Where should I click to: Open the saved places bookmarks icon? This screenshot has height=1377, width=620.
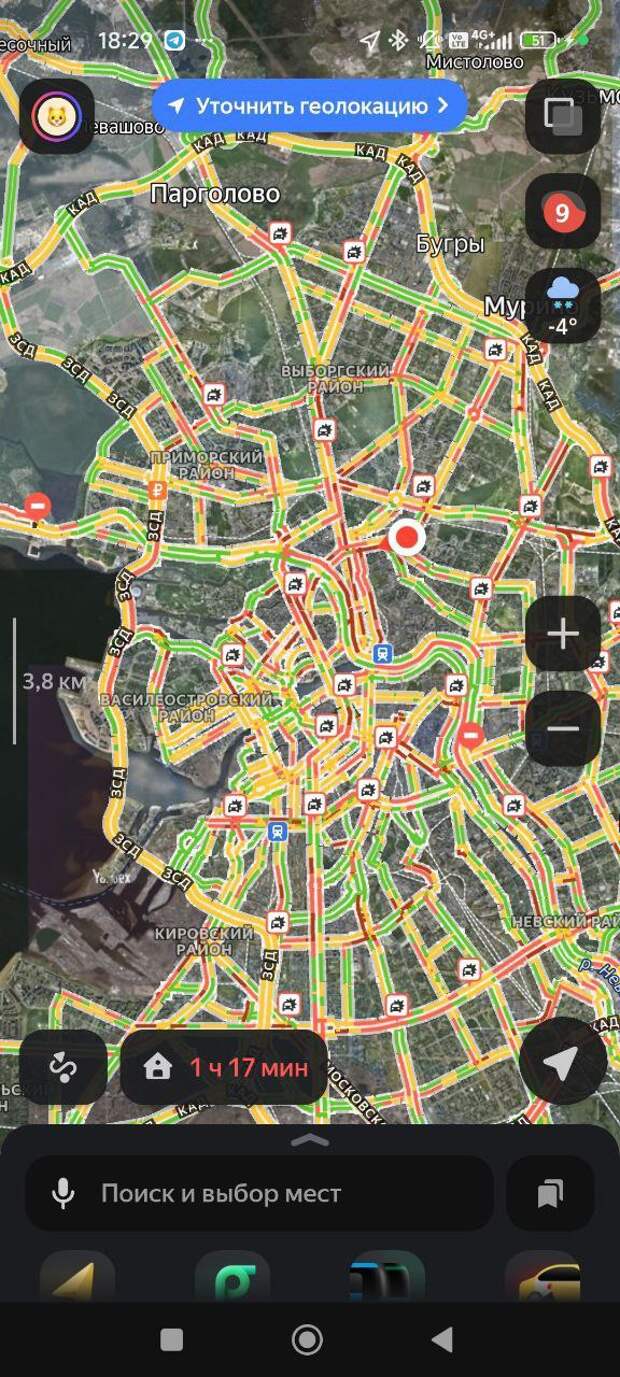(550, 1193)
